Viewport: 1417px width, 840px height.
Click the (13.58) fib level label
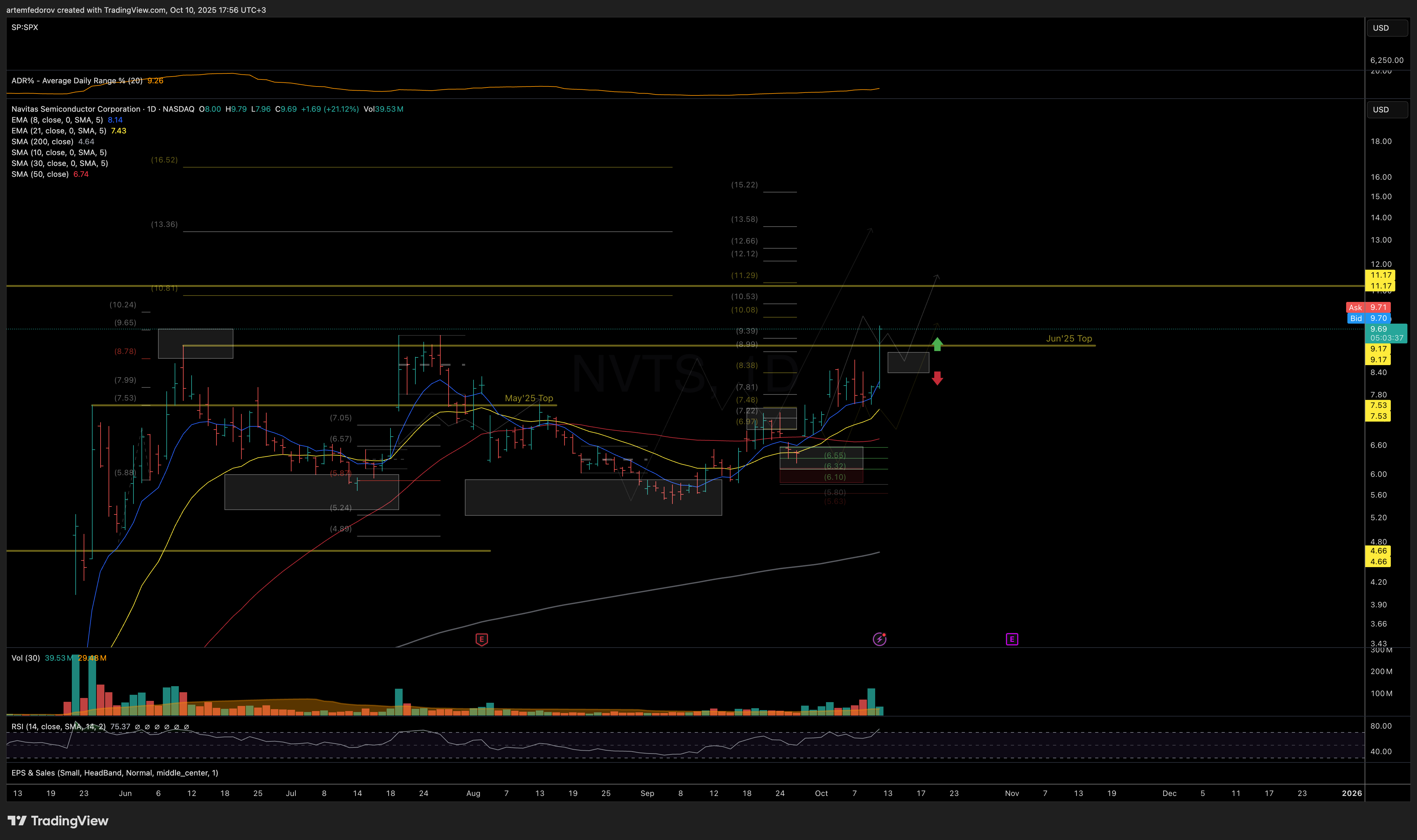tap(744, 219)
